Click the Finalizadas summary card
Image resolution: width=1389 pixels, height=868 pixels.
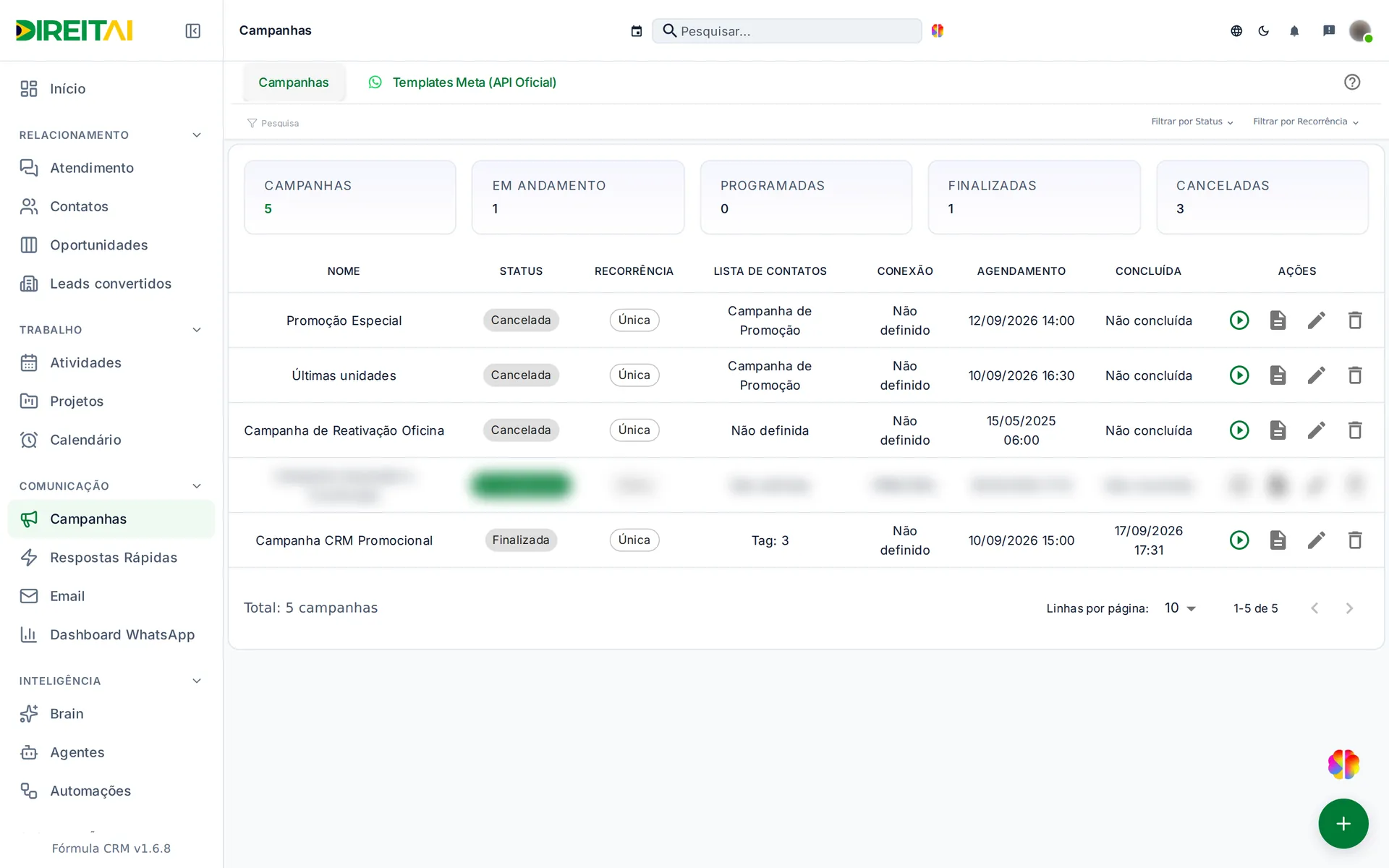click(1034, 197)
